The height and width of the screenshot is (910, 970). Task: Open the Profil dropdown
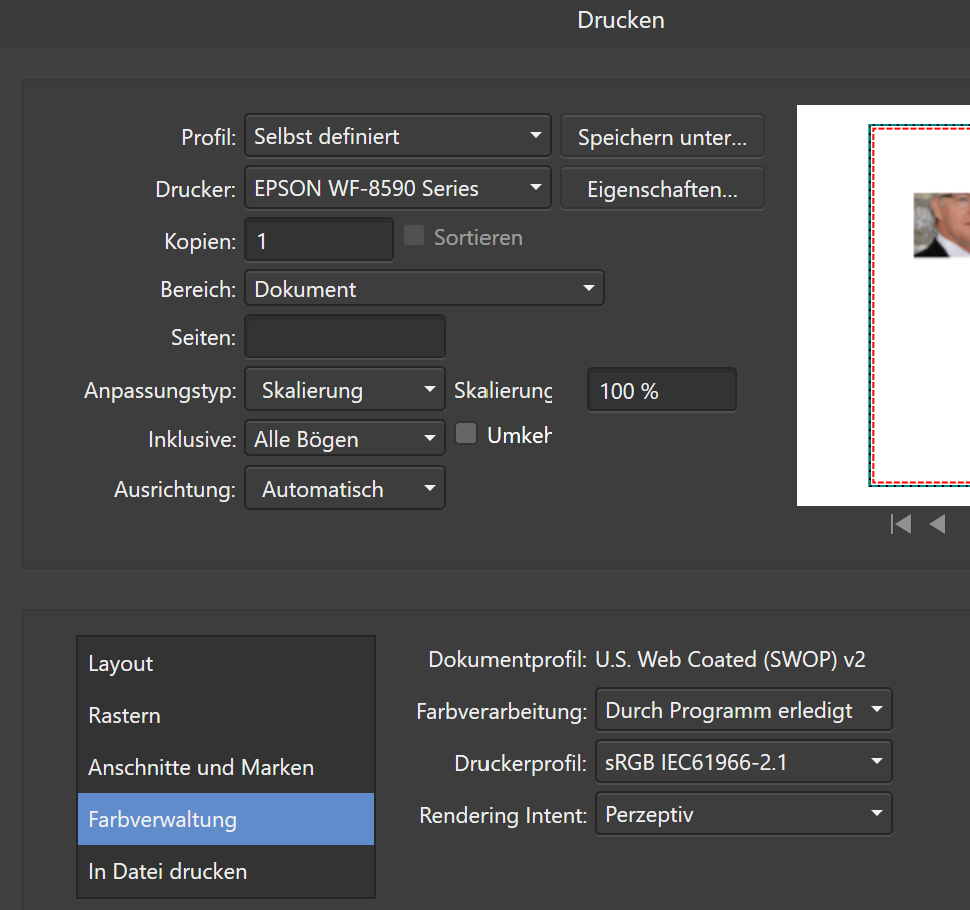397,136
